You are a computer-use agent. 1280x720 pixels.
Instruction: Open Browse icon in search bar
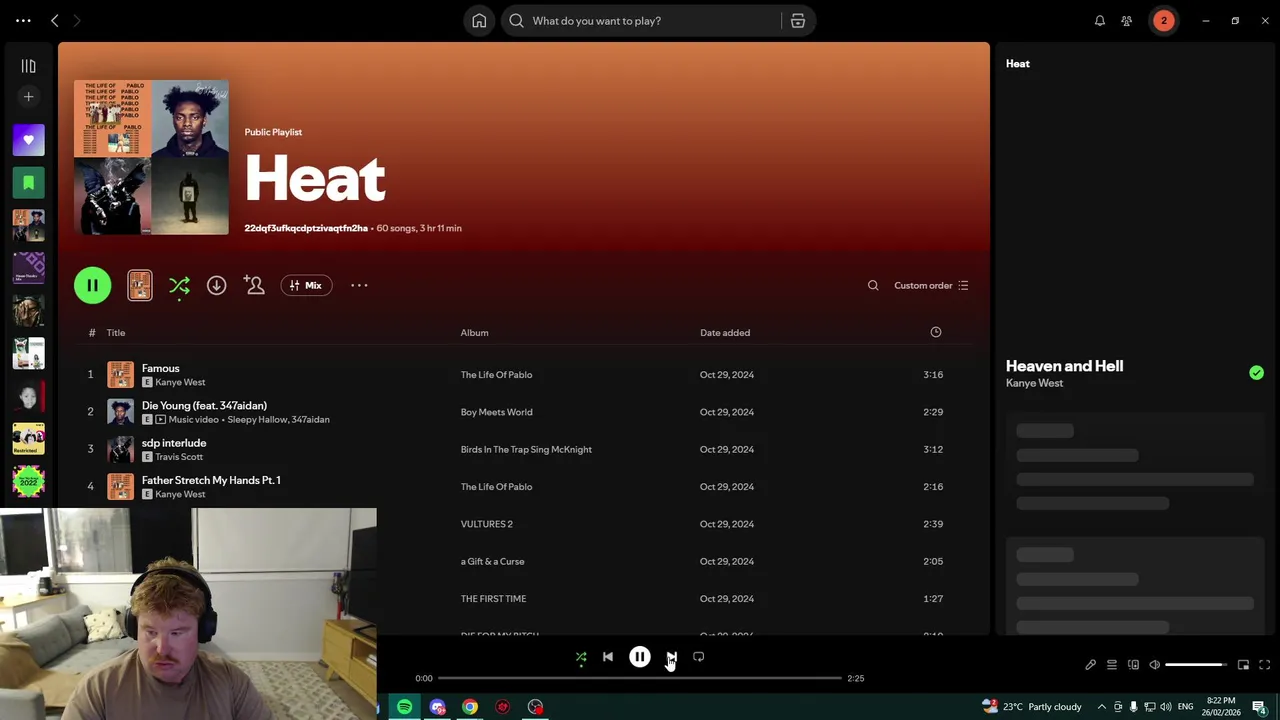point(798,21)
